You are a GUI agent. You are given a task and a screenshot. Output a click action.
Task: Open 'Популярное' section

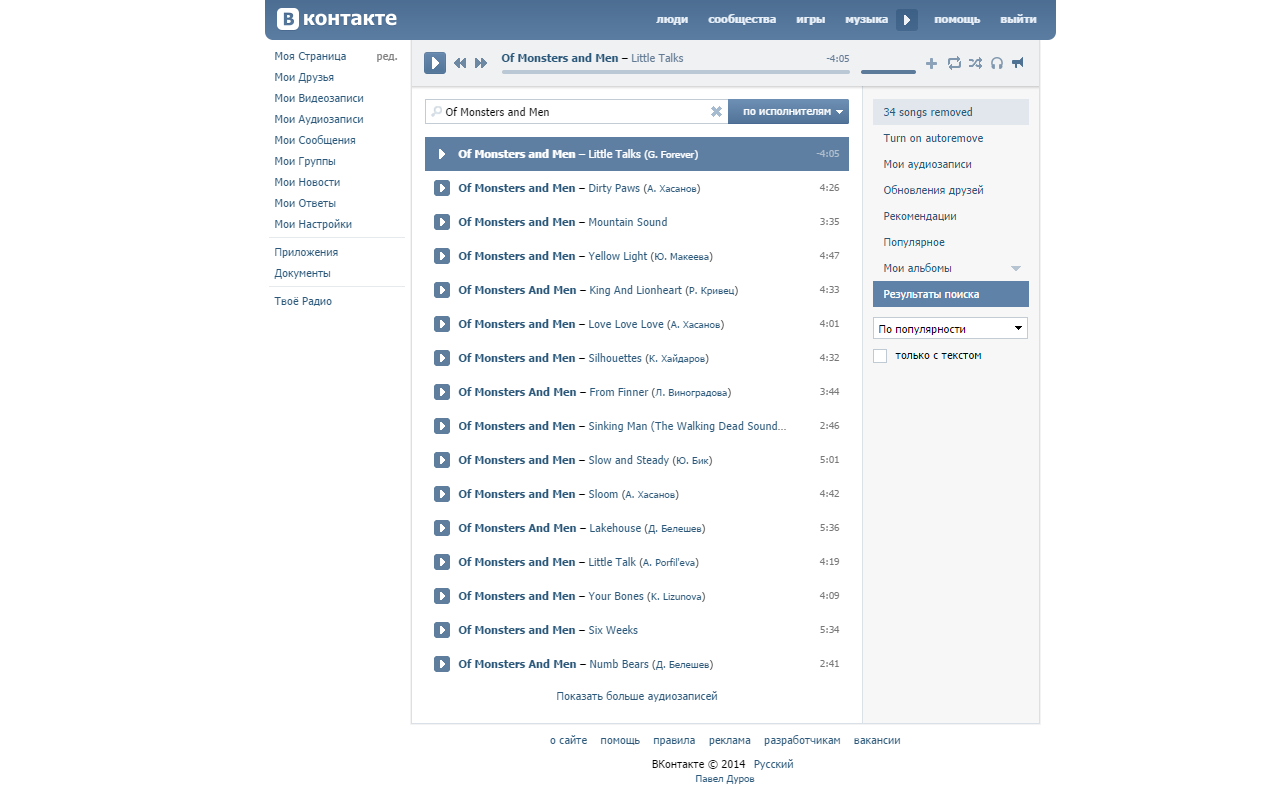pos(914,242)
